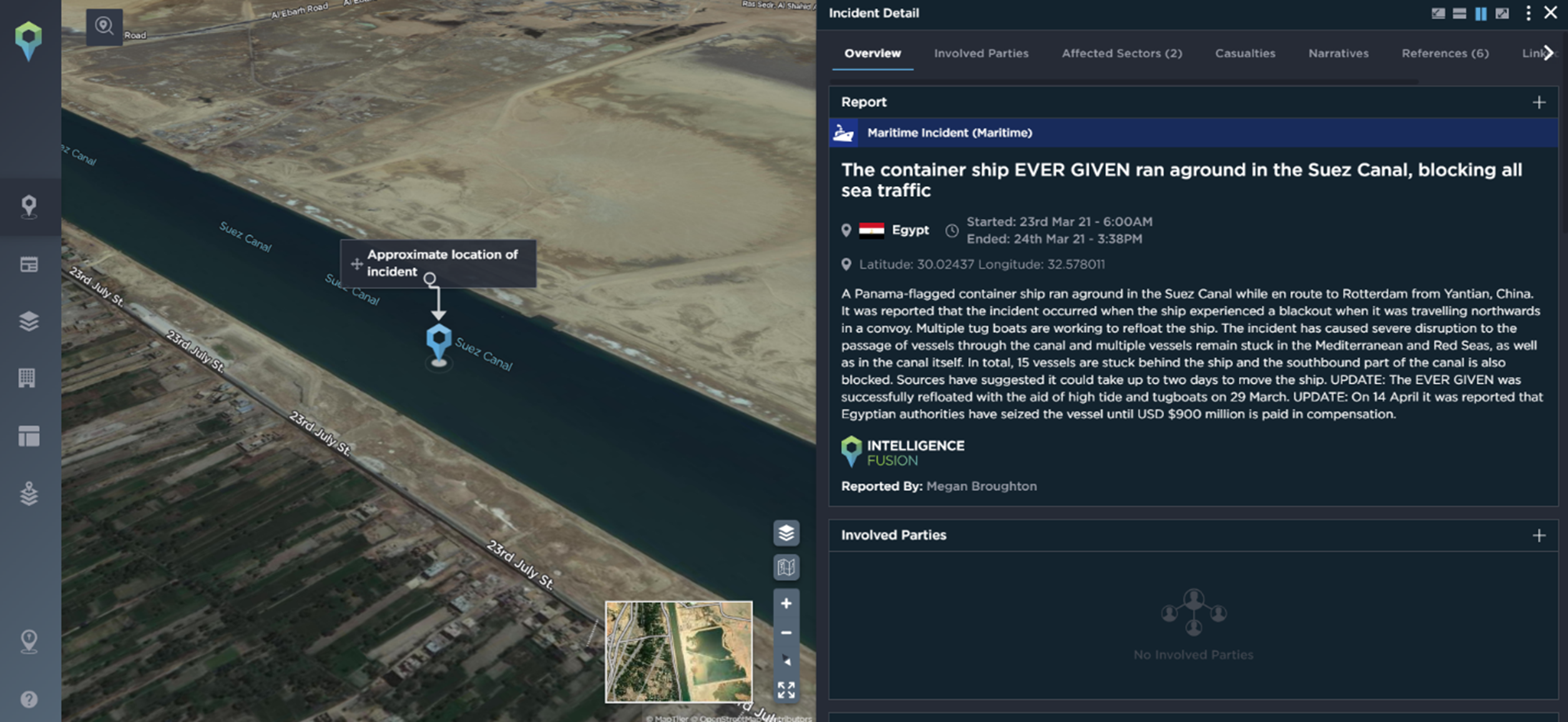The image size is (1568, 722).
Task: Open the Casualties tab
Action: pos(1245,53)
